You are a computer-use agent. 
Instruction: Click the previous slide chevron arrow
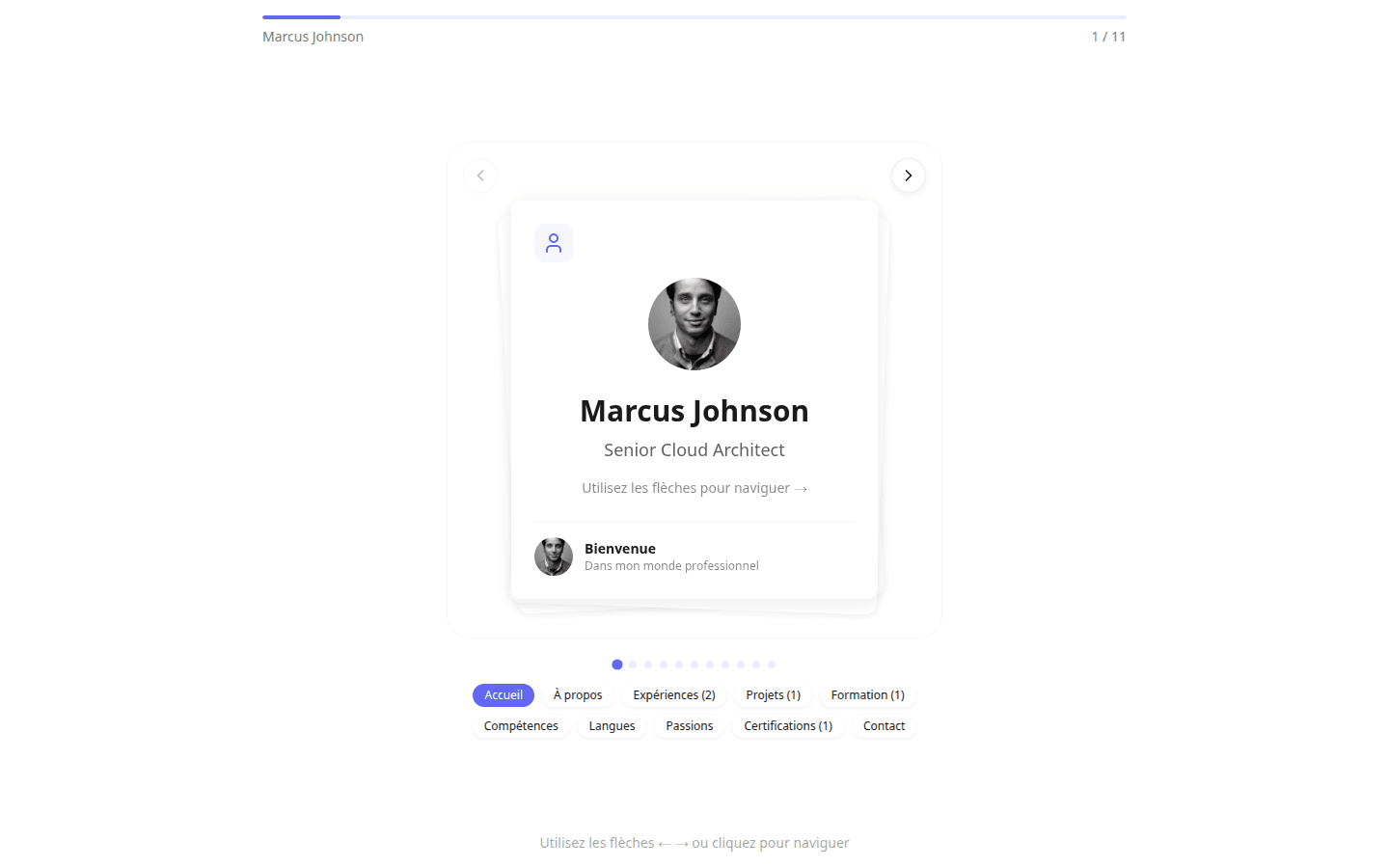coord(480,176)
